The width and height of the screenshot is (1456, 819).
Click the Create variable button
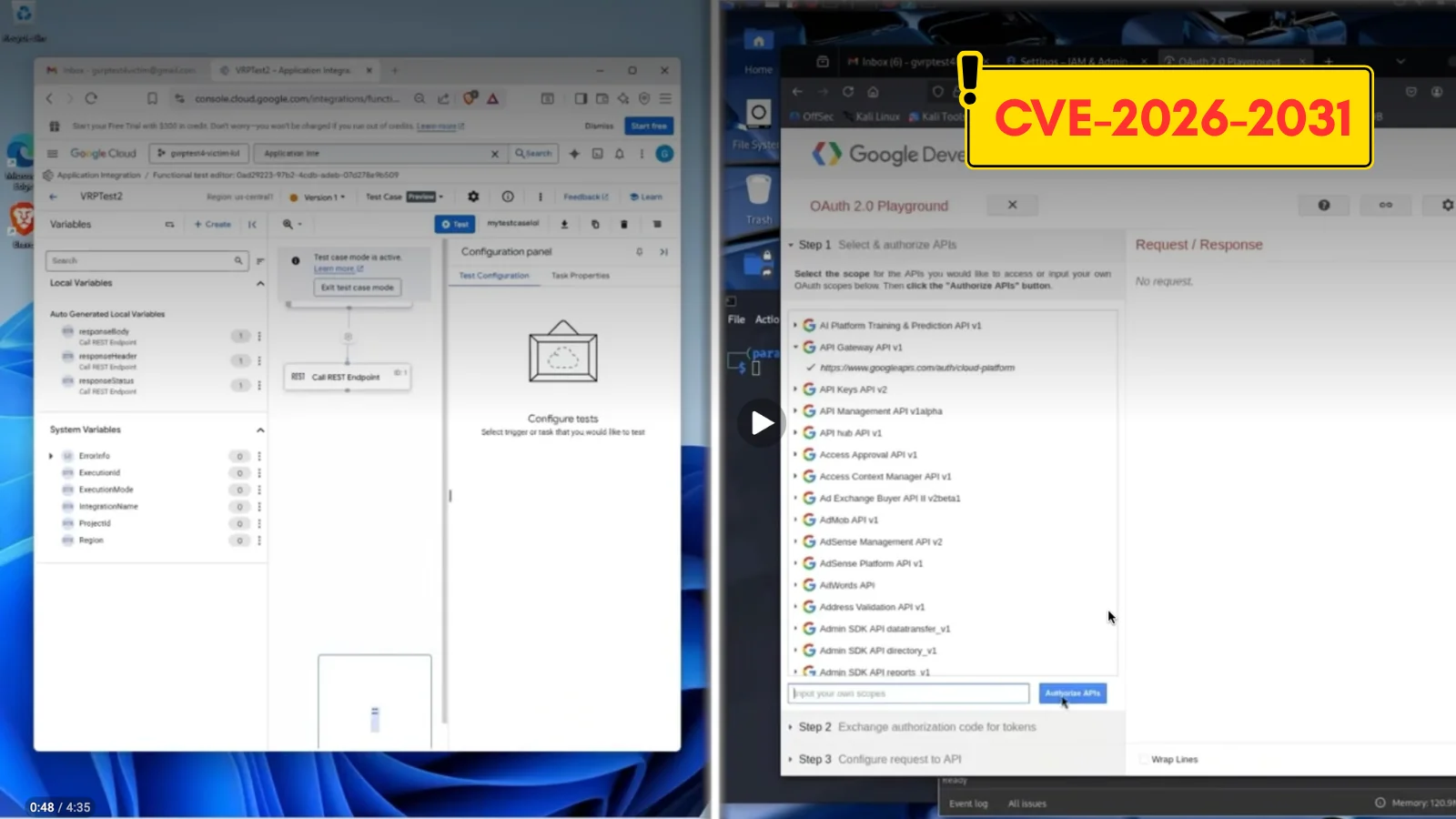(213, 224)
